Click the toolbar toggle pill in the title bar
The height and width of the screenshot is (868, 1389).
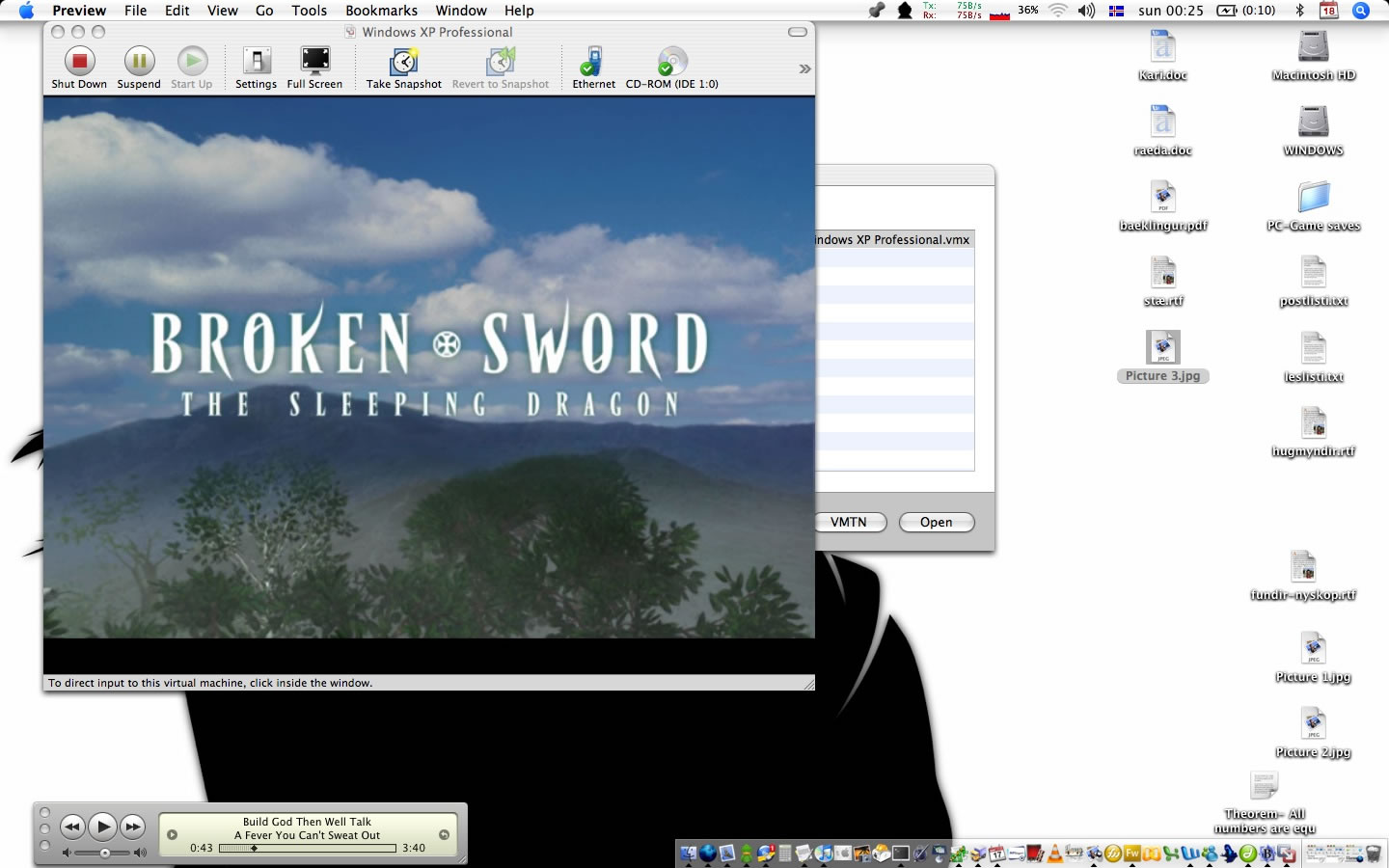click(798, 32)
